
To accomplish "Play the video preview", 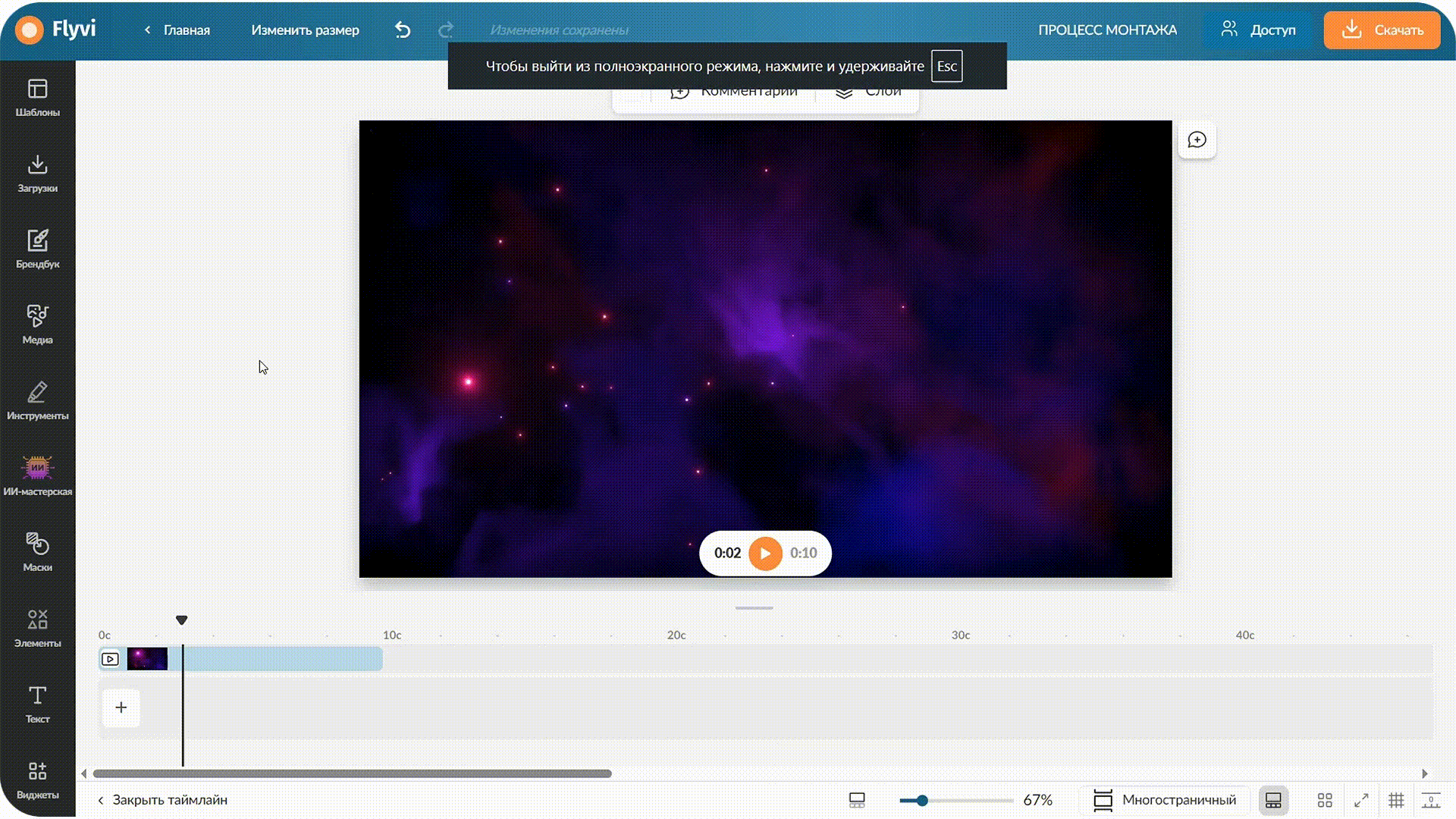I will coord(765,554).
